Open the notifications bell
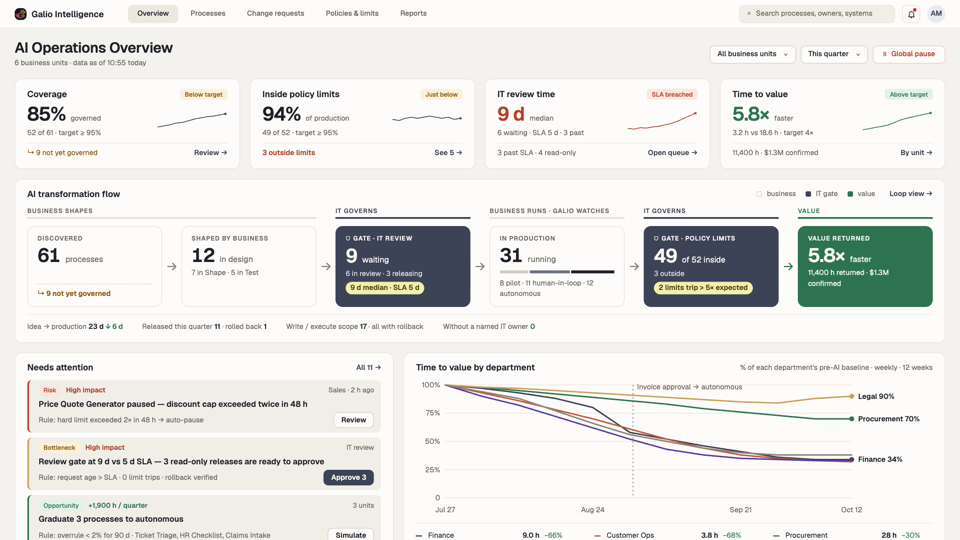Screen dimensions: 960x540 point(911,13)
